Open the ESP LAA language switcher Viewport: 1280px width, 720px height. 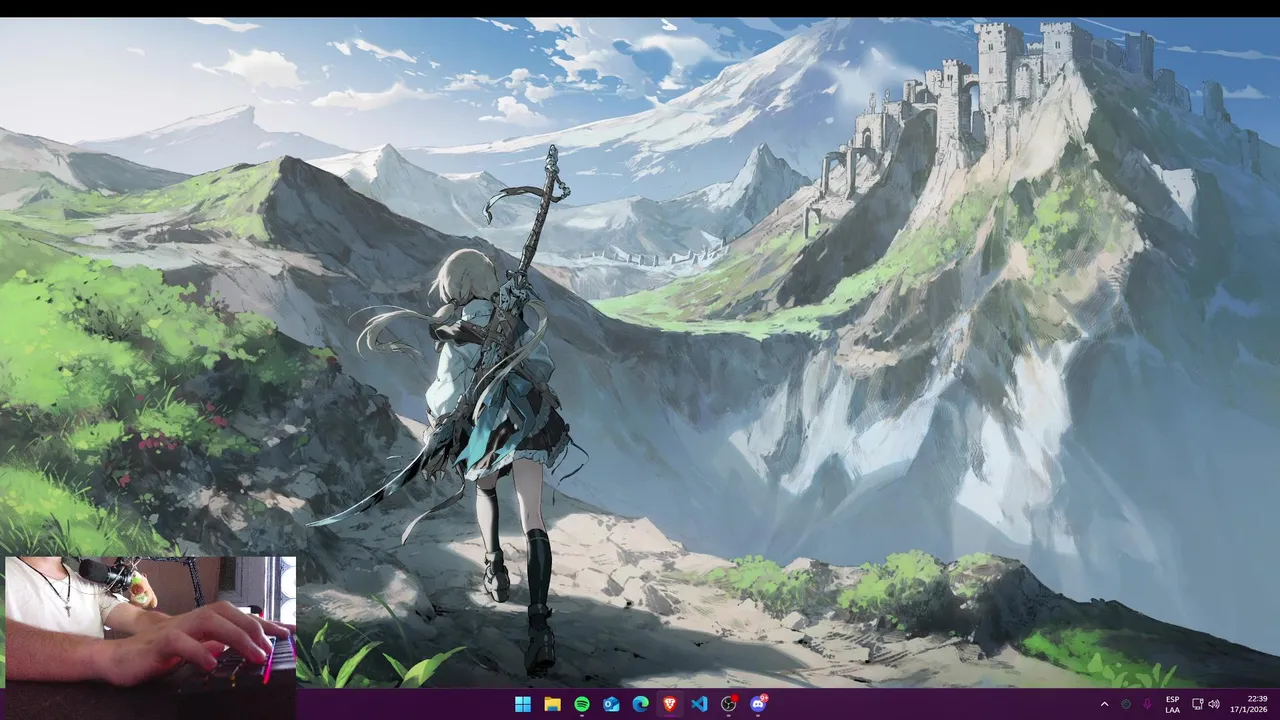pyautogui.click(x=1172, y=704)
